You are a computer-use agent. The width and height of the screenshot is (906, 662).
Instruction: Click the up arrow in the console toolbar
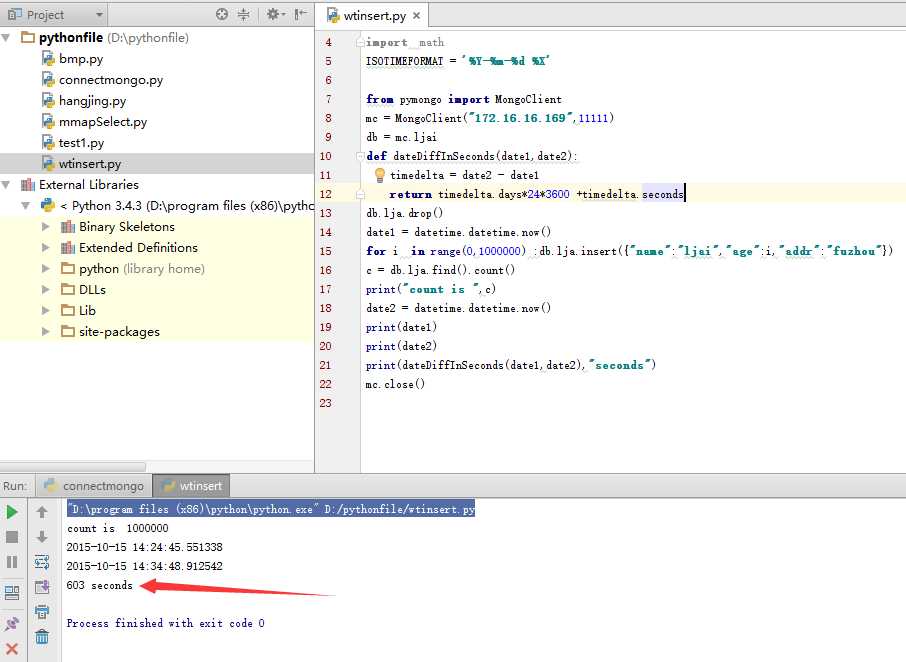point(42,512)
